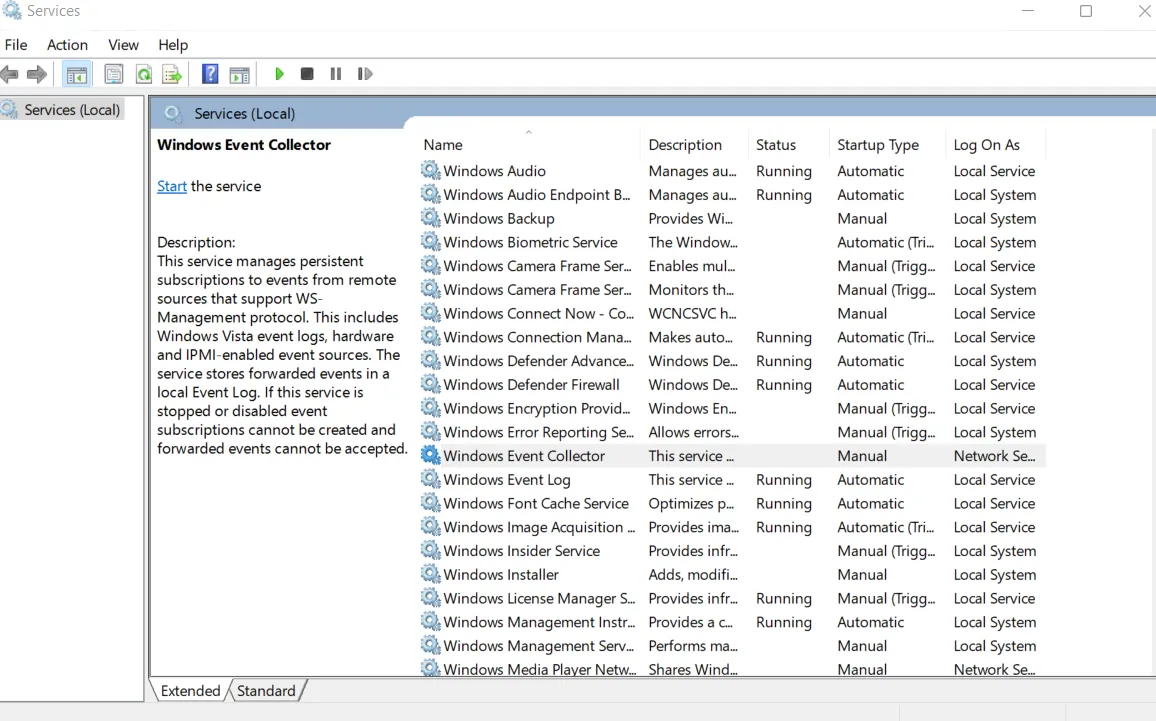
Task: Open the Help menu
Action: click(173, 45)
